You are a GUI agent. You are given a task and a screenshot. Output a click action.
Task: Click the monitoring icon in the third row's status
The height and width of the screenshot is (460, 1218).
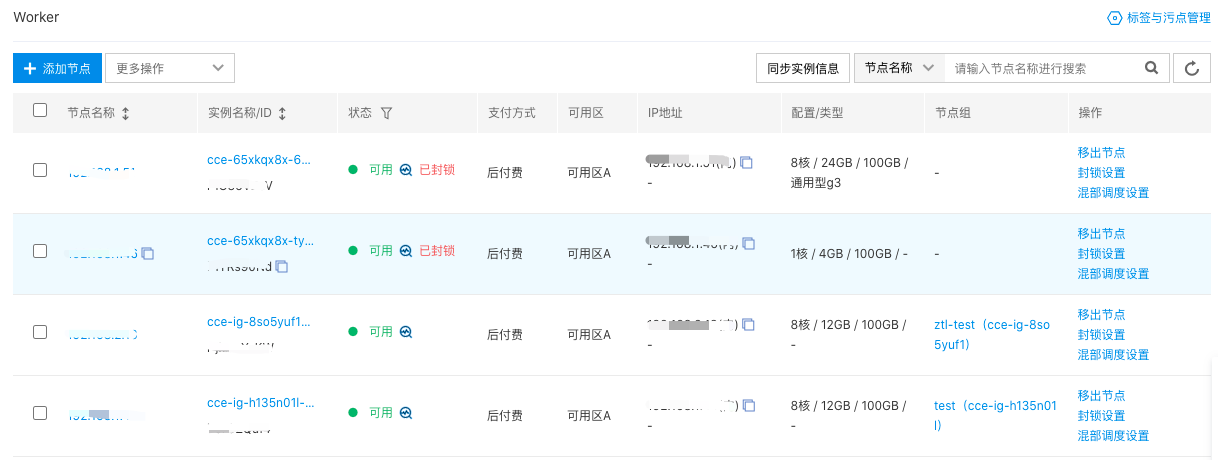pyautogui.click(x=405, y=332)
